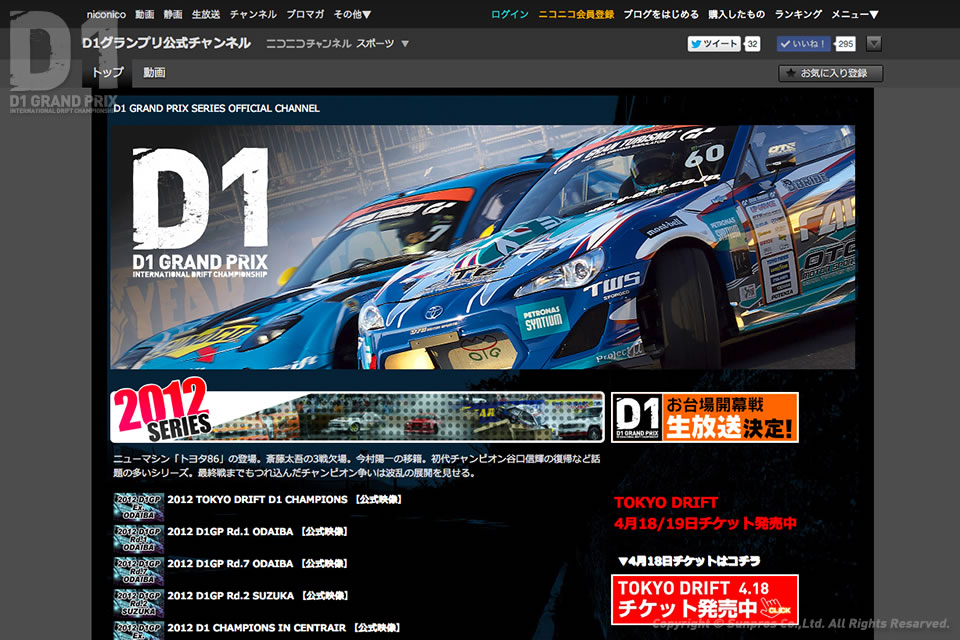Open the ランキング link
The width and height of the screenshot is (960, 640).
coord(798,14)
